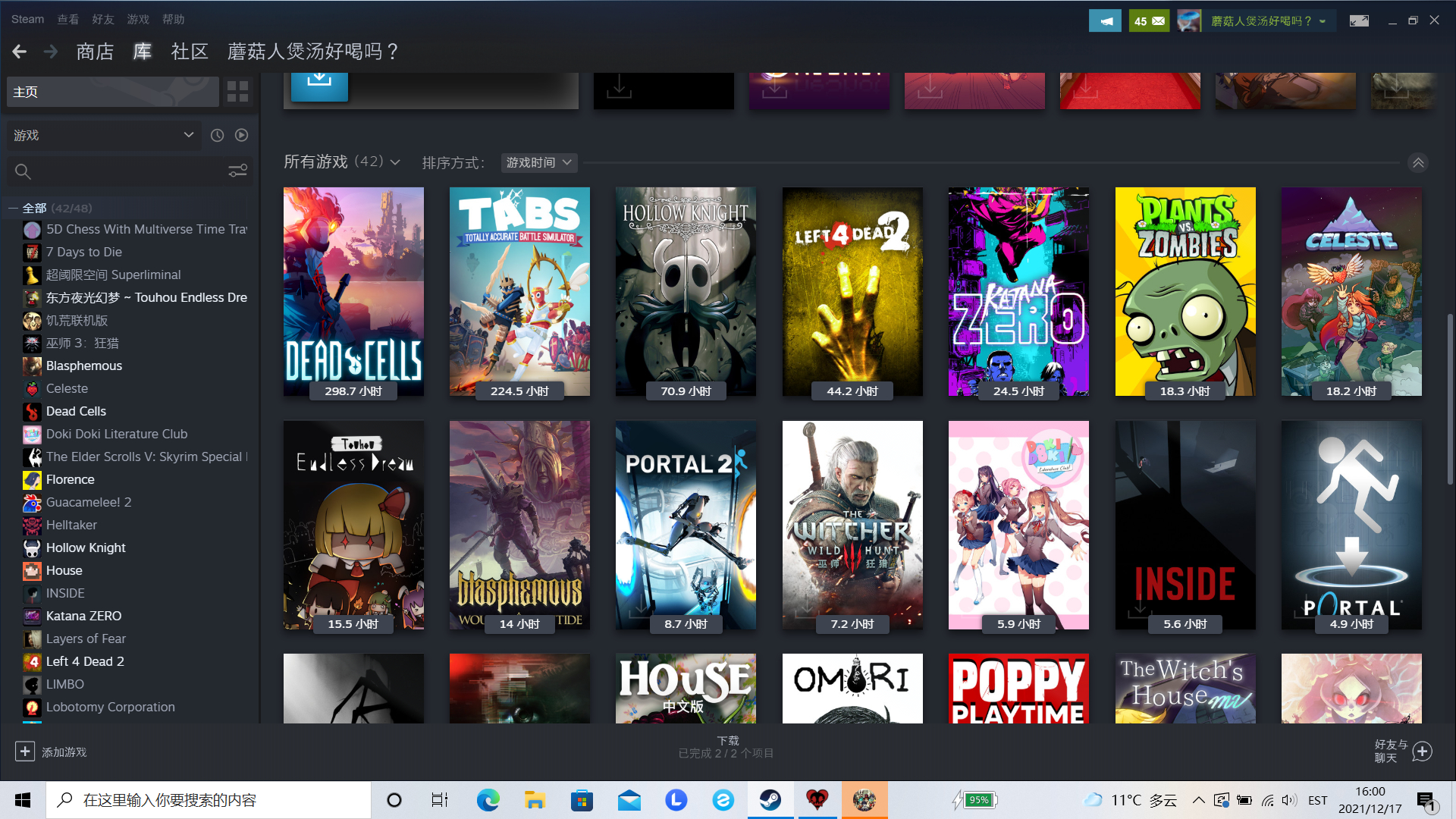Show hidden system tray icons
The height and width of the screenshot is (819, 1456).
pyautogui.click(x=1199, y=800)
